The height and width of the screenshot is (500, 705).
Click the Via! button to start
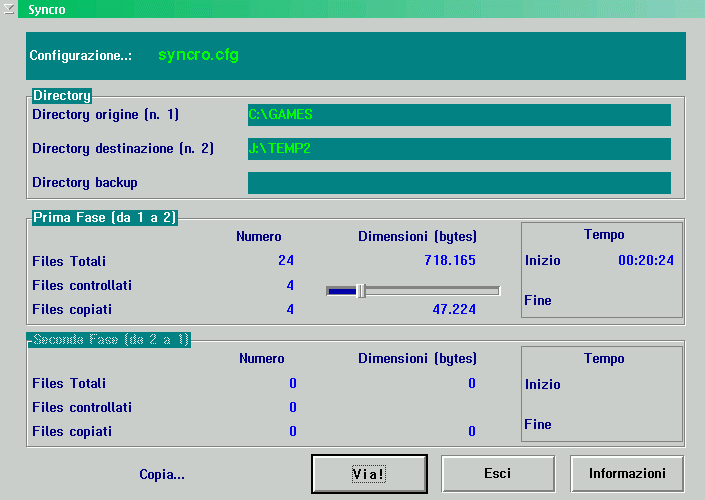pos(369,474)
